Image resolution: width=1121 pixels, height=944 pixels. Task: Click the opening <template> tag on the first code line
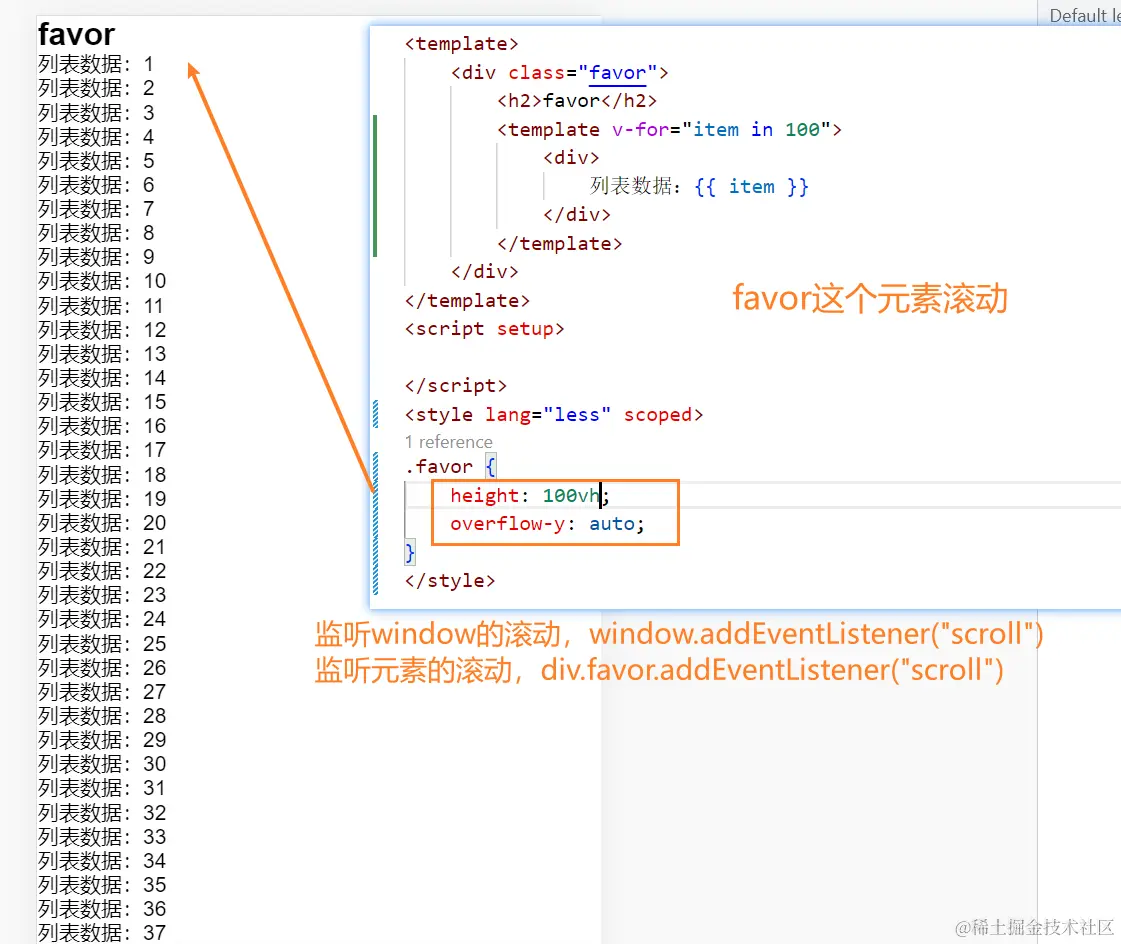[x=461, y=44]
